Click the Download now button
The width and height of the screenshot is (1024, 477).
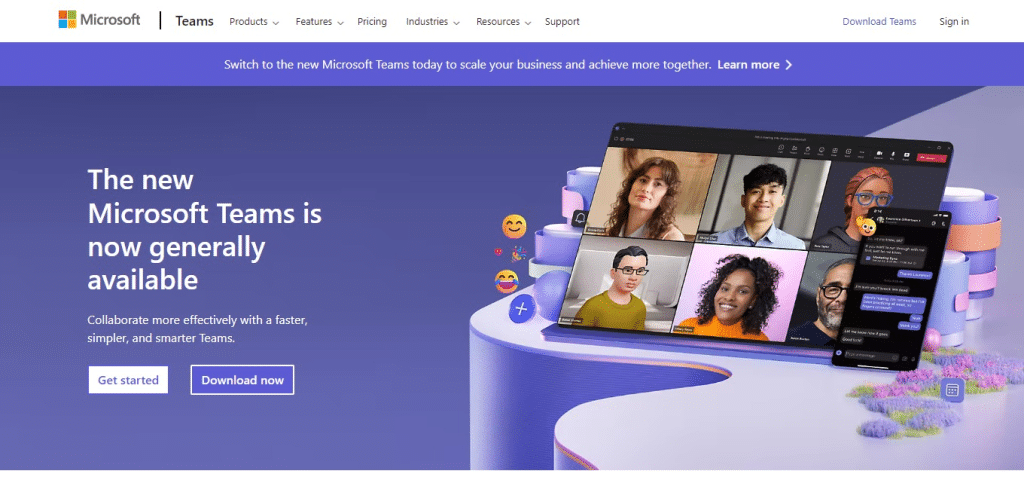242,380
